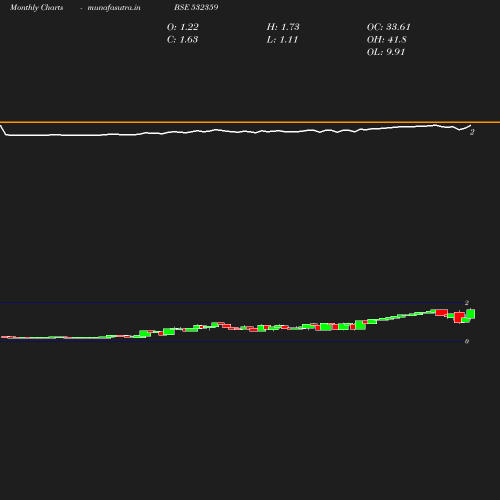
Task: Select the '0' axis label below the candlesticks
Action: 467,341
